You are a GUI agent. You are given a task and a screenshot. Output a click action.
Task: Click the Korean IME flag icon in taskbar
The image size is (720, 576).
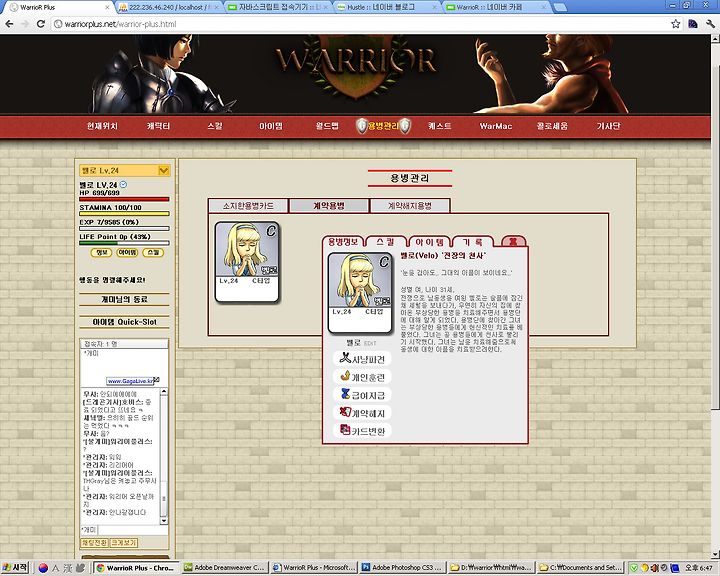pos(43,568)
